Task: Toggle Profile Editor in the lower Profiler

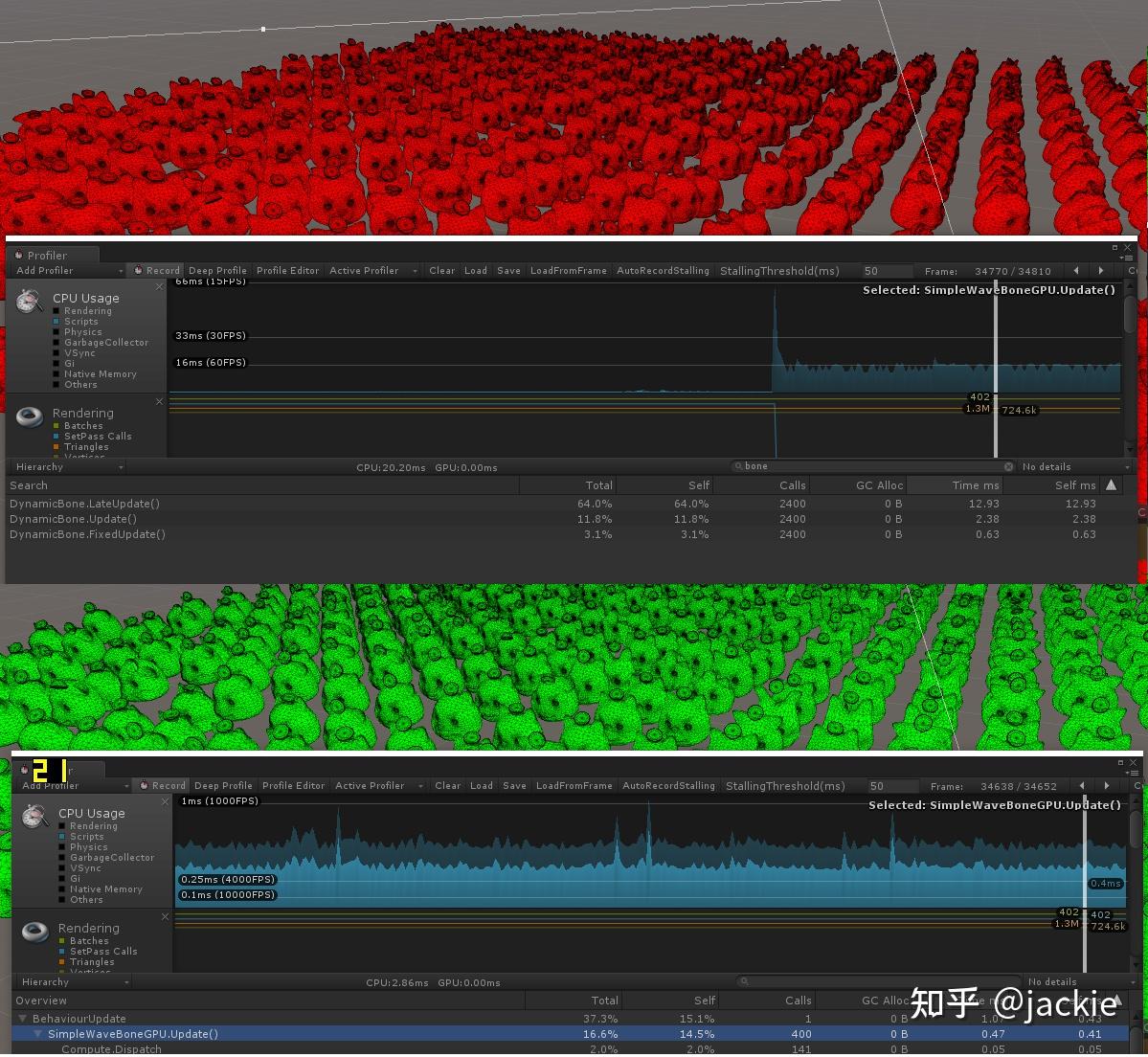Action: 294,785
